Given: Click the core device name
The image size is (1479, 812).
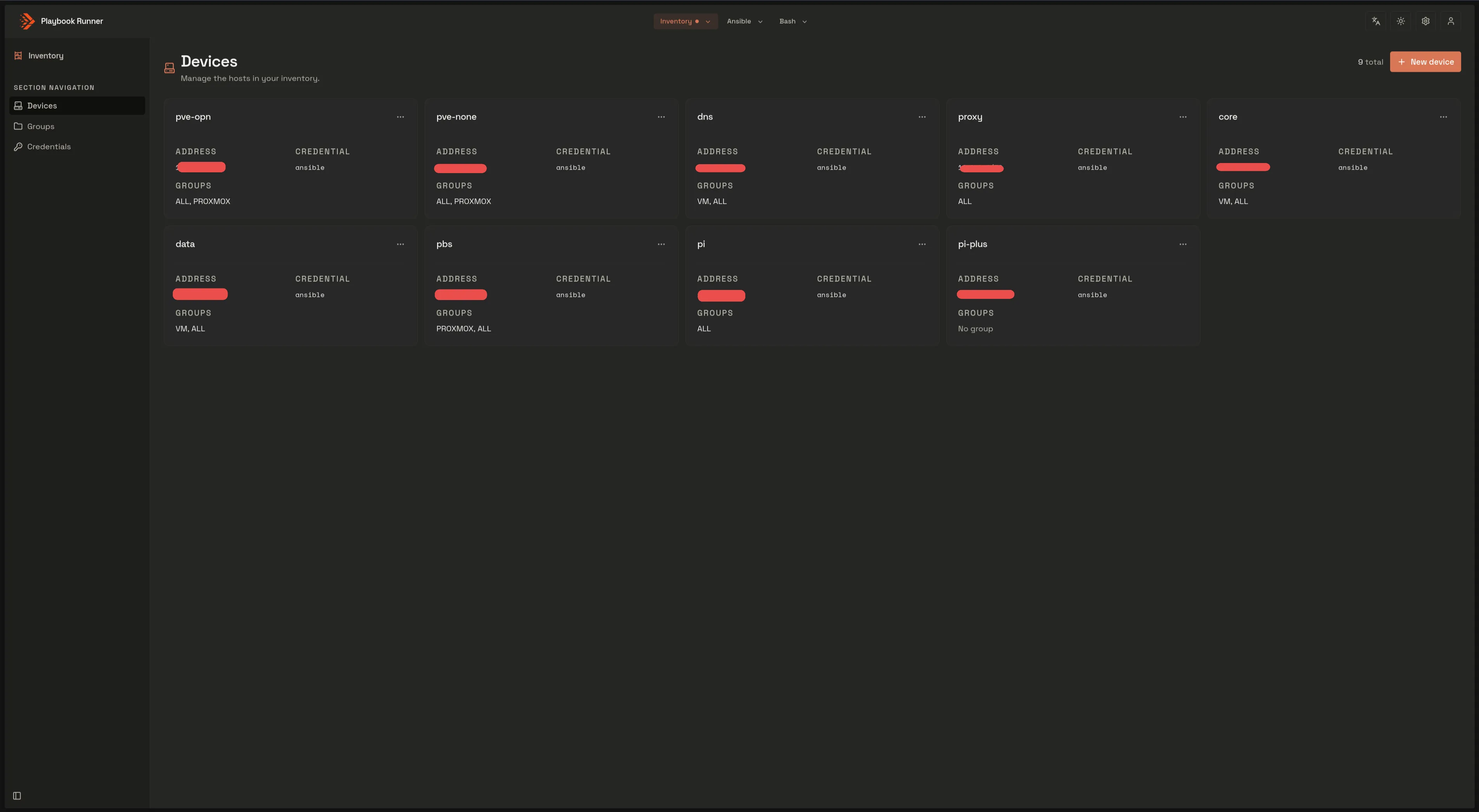Looking at the screenshot, I should click(x=1227, y=117).
